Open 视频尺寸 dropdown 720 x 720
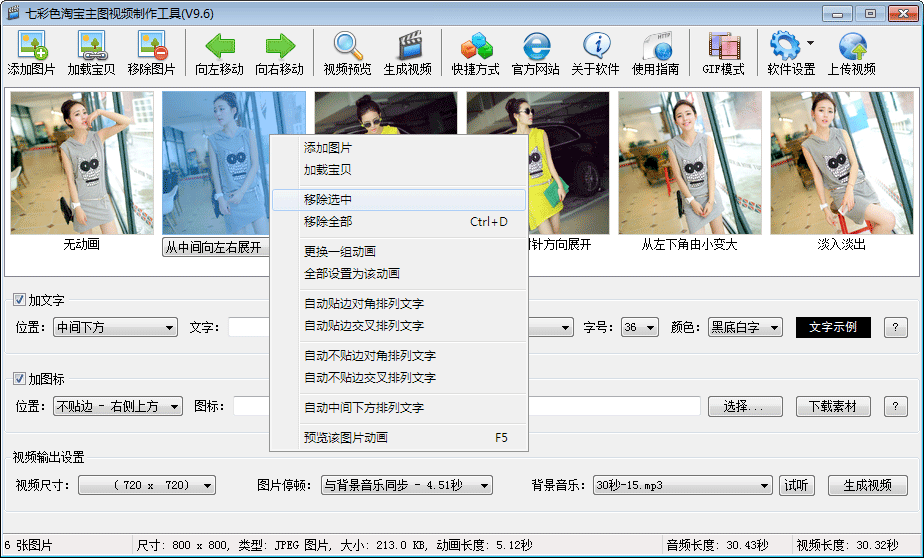924x558 pixels. 147,485
